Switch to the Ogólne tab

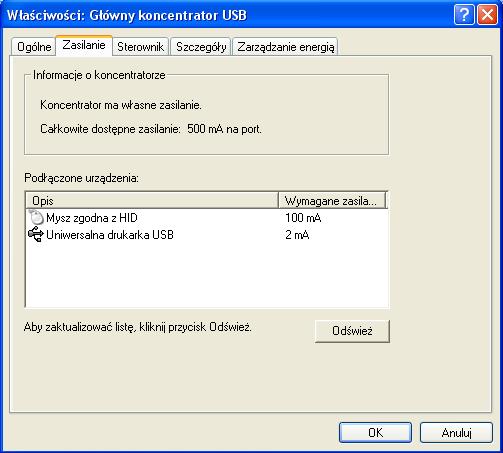click(34, 47)
